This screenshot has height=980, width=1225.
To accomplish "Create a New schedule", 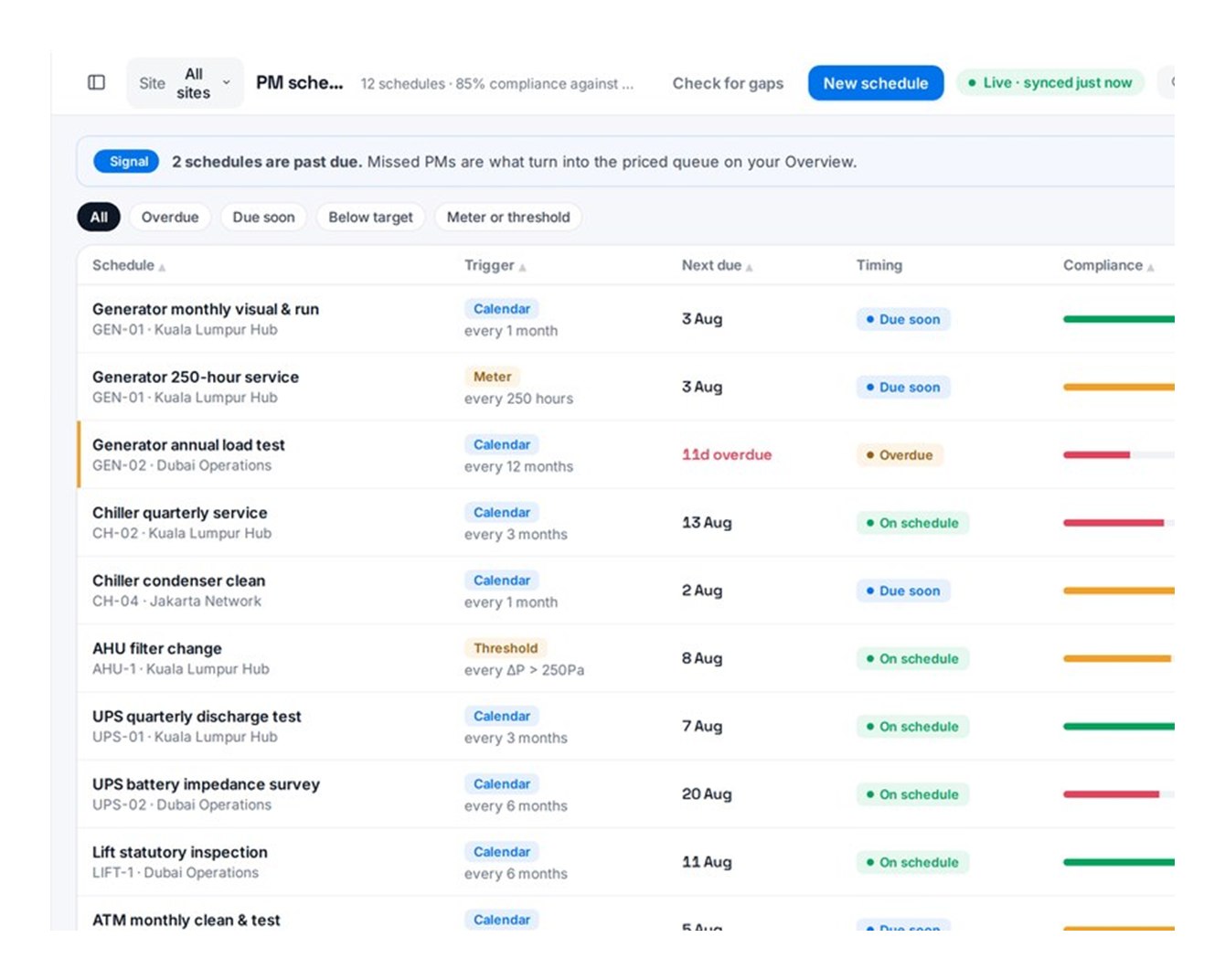I will (x=875, y=83).
